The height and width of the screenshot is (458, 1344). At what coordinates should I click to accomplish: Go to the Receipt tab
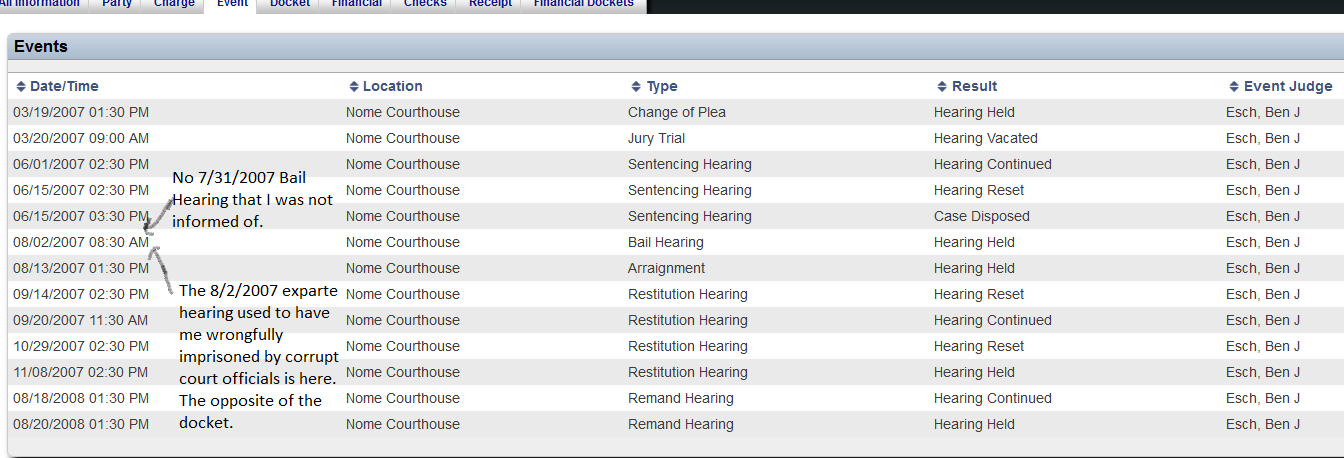point(490,4)
